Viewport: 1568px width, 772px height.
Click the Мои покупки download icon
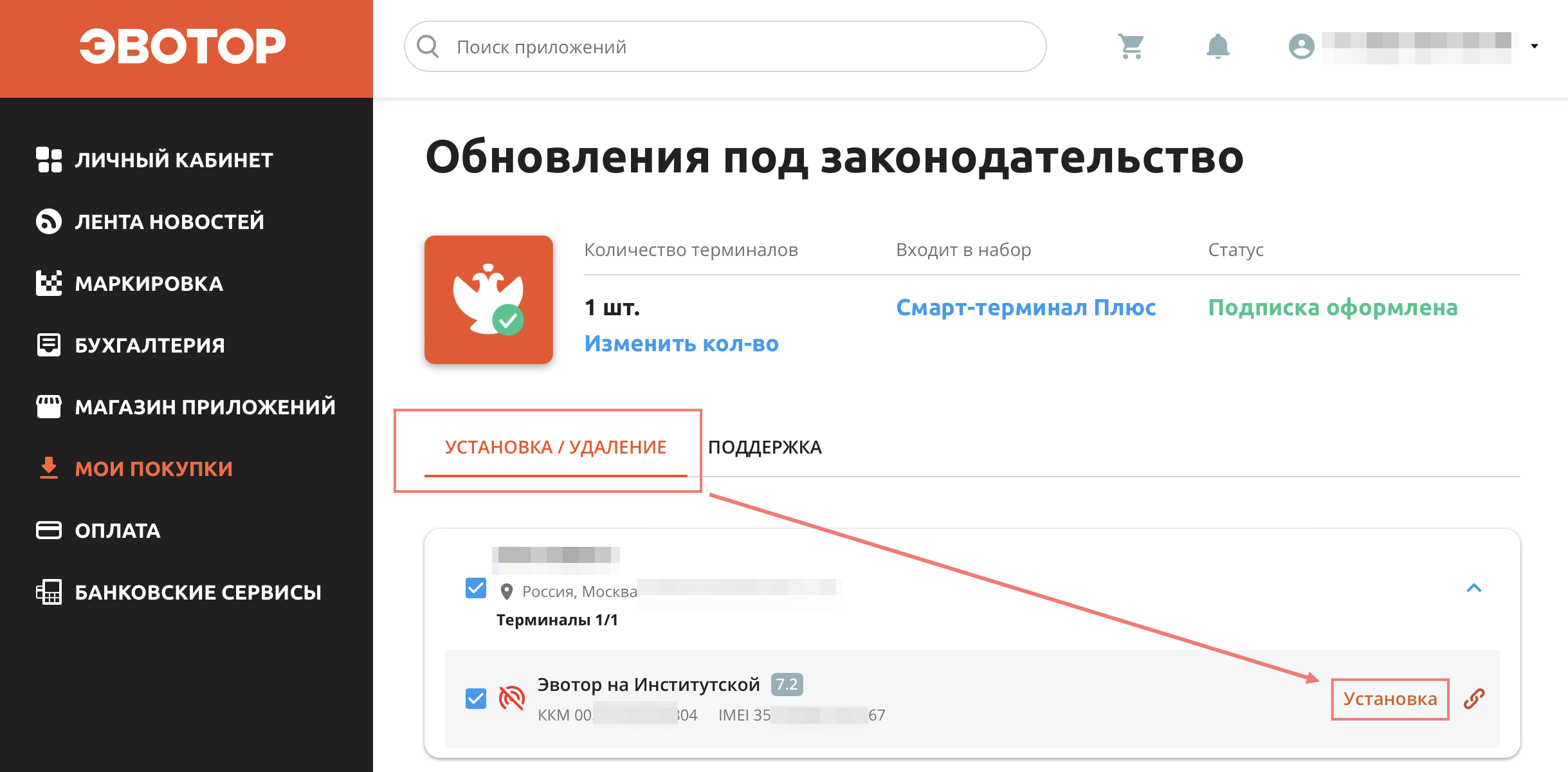[x=49, y=468]
